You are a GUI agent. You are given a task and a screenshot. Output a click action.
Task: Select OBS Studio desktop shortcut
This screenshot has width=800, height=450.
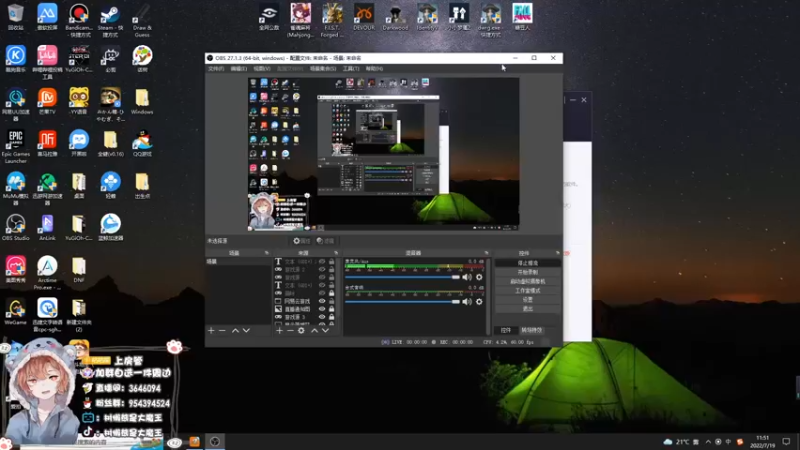pos(16,228)
